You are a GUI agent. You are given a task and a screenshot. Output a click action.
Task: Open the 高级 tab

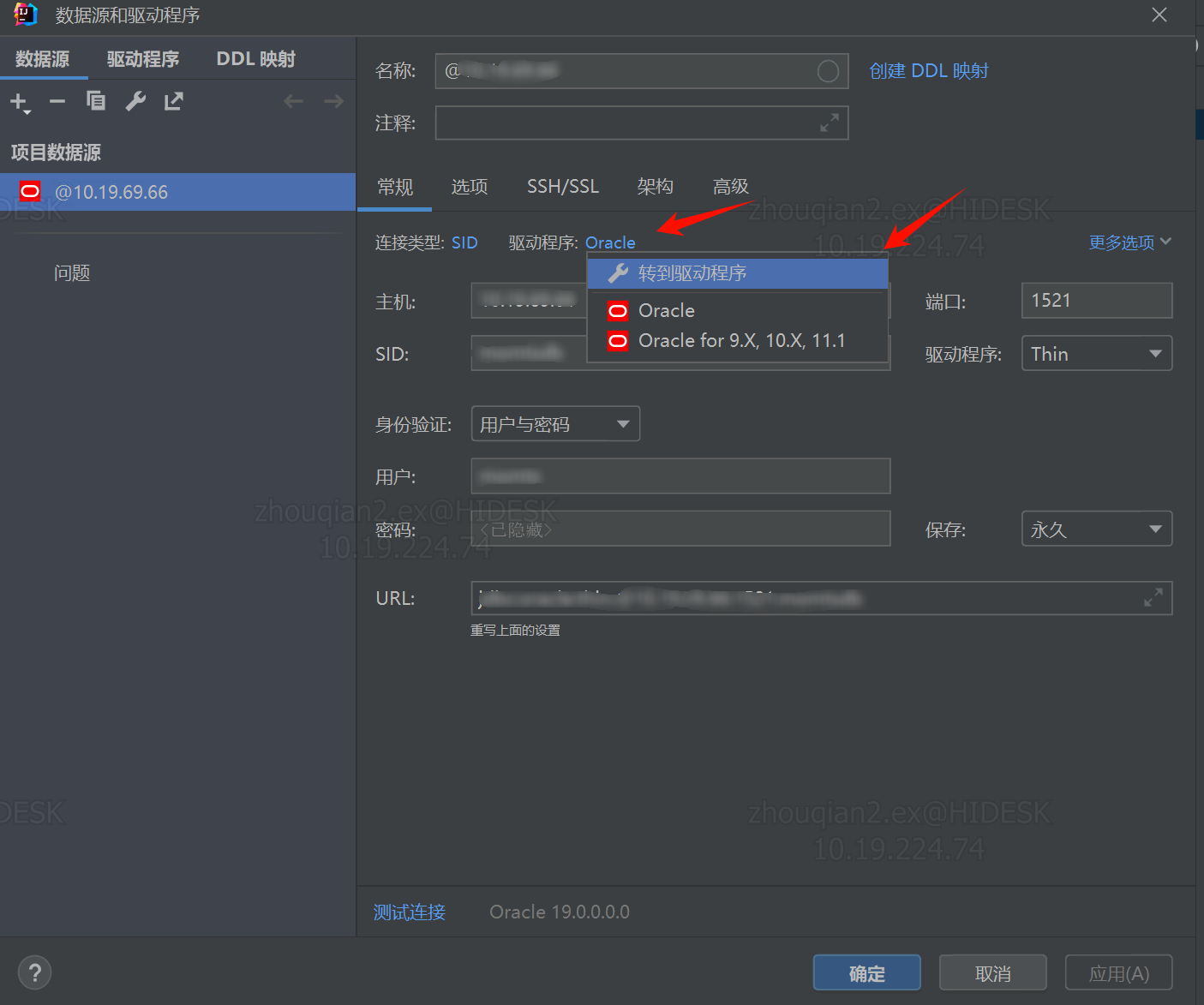pyautogui.click(x=730, y=187)
